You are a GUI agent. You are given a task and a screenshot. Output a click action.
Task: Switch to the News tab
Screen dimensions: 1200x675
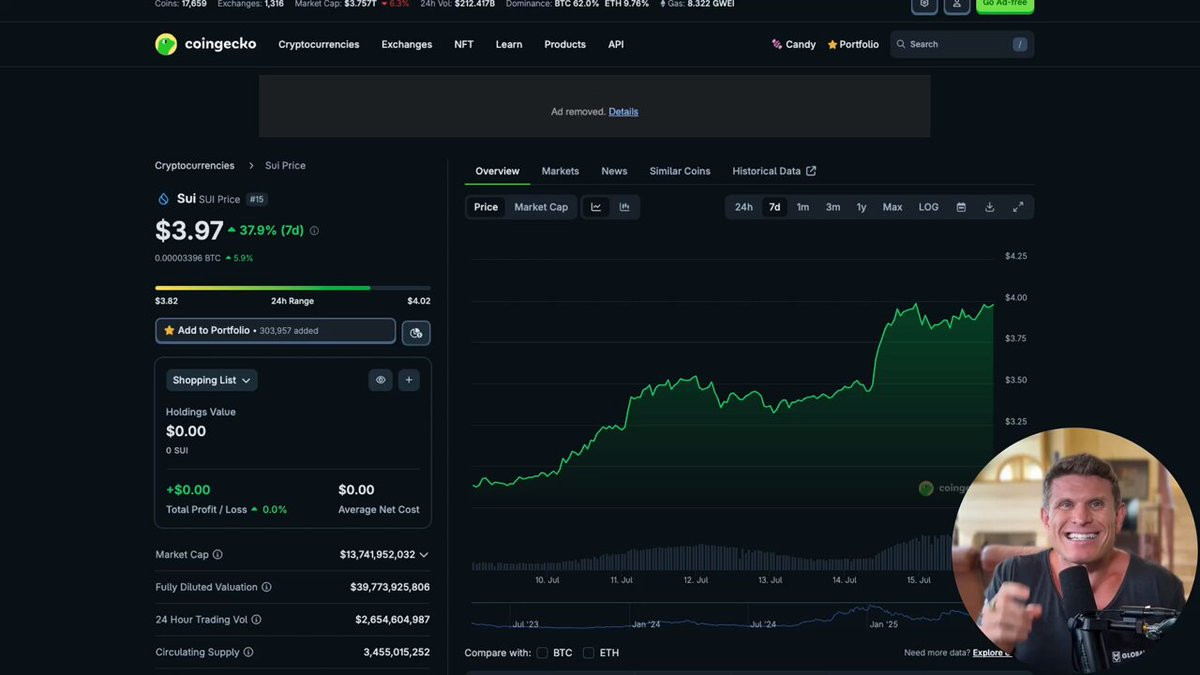coord(614,171)
